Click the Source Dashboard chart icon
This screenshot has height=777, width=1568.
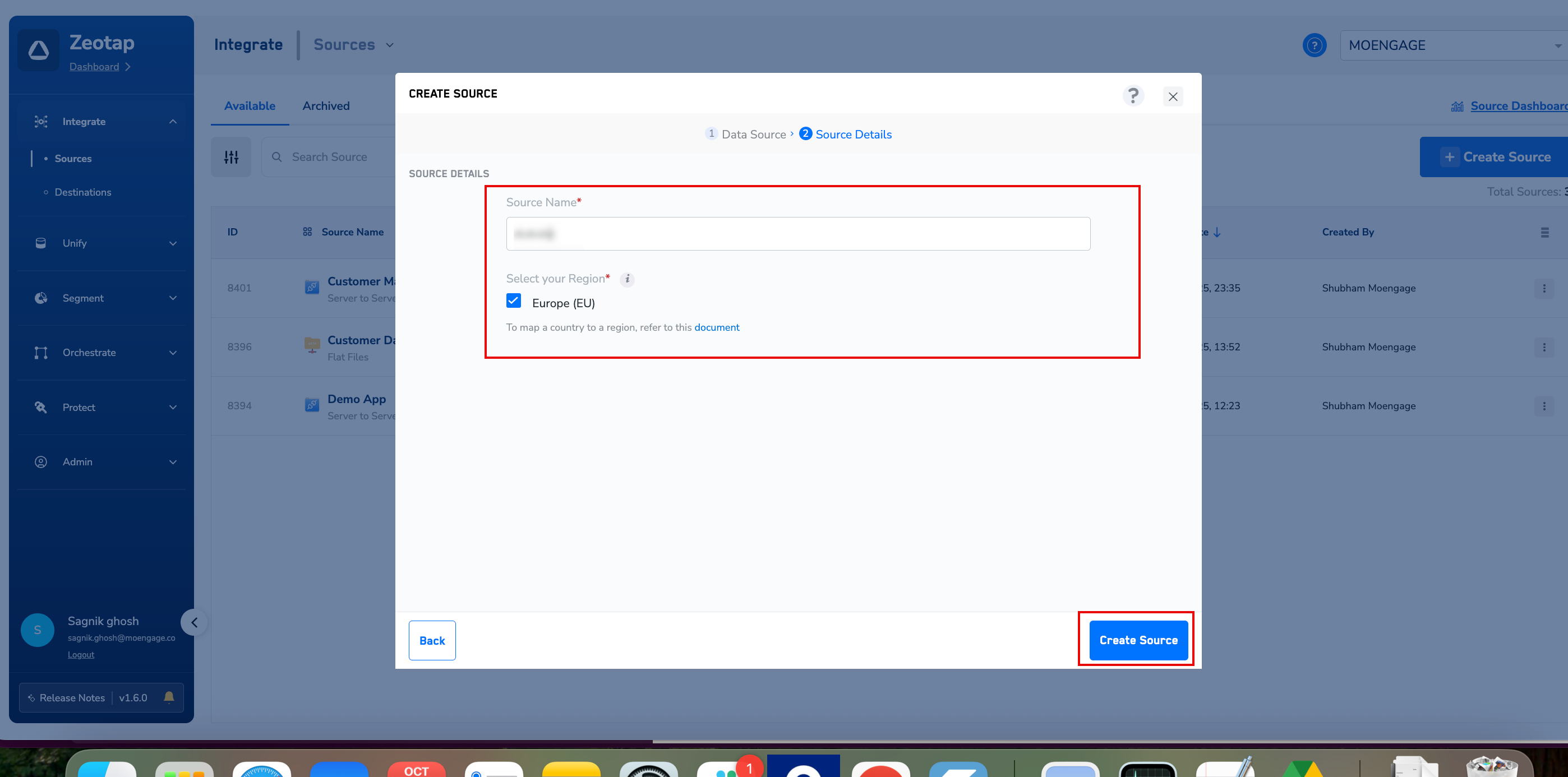click(x=1457, y=107)
